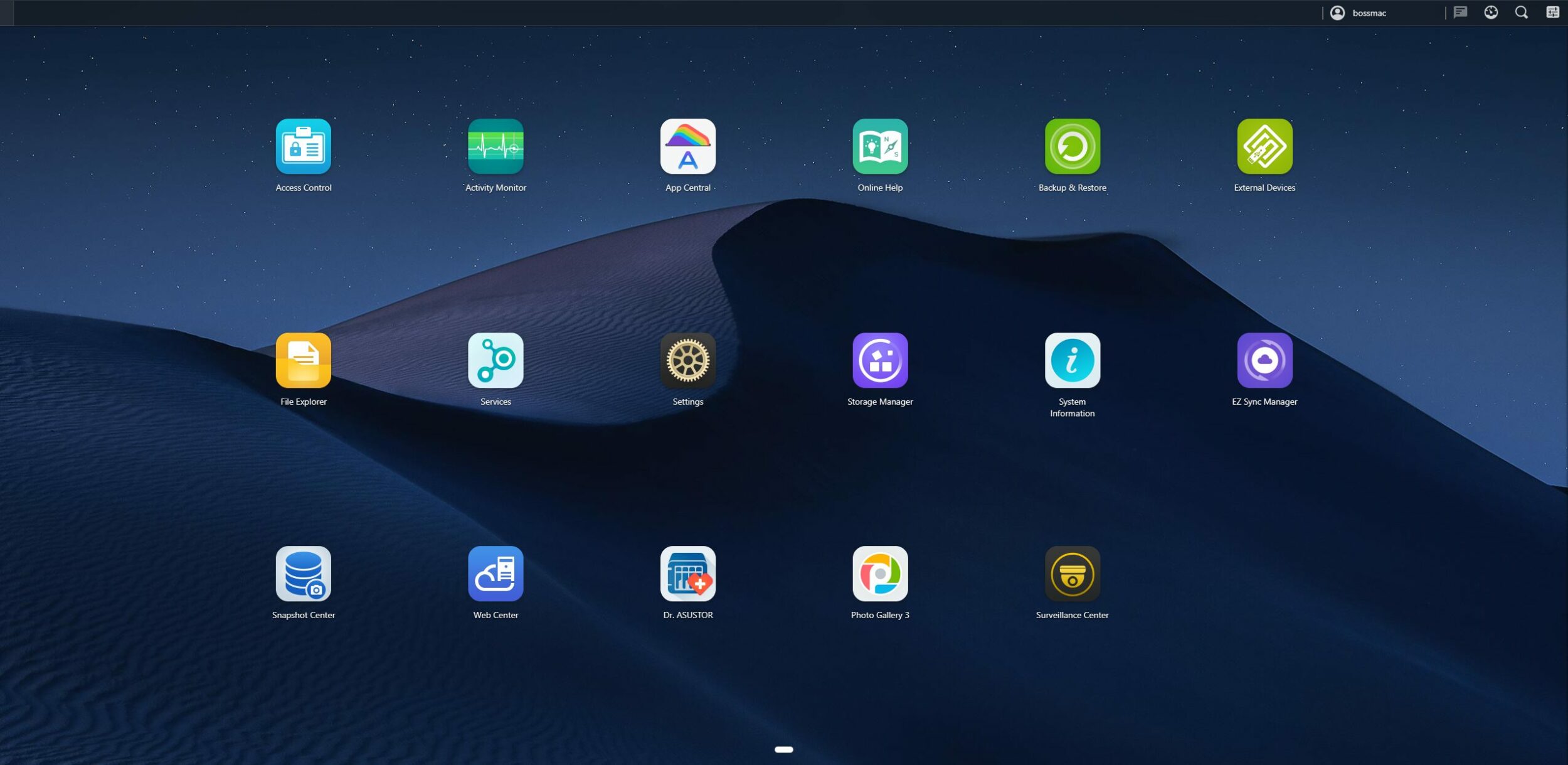This screenshot has height=765, width=1568.
Task: Click the show-desktop button at top-left corner
Action: point(7,13)
